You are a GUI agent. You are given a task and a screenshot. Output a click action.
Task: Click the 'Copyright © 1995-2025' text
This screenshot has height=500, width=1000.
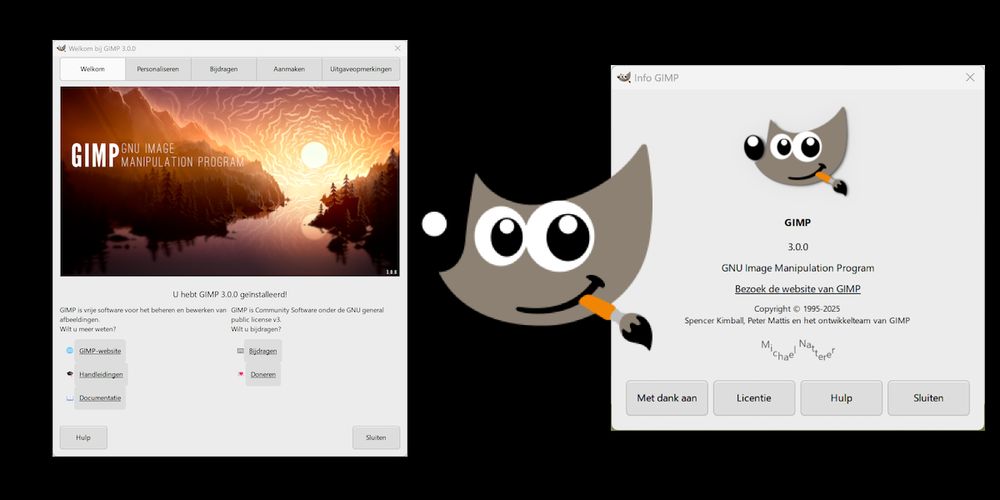pyautogui.click(x=797, y=309)
